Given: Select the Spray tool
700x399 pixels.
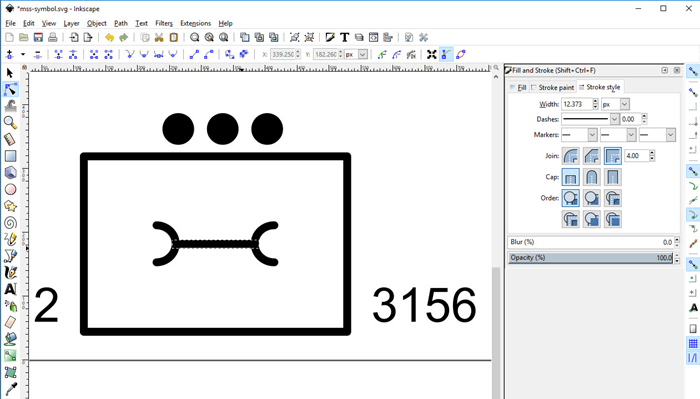Looking at the screenshot, I should pos(10,306).
